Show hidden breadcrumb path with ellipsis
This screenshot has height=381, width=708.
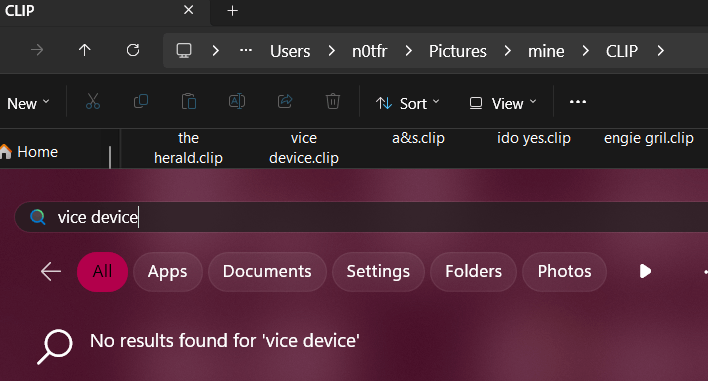(x=246, y=50)
